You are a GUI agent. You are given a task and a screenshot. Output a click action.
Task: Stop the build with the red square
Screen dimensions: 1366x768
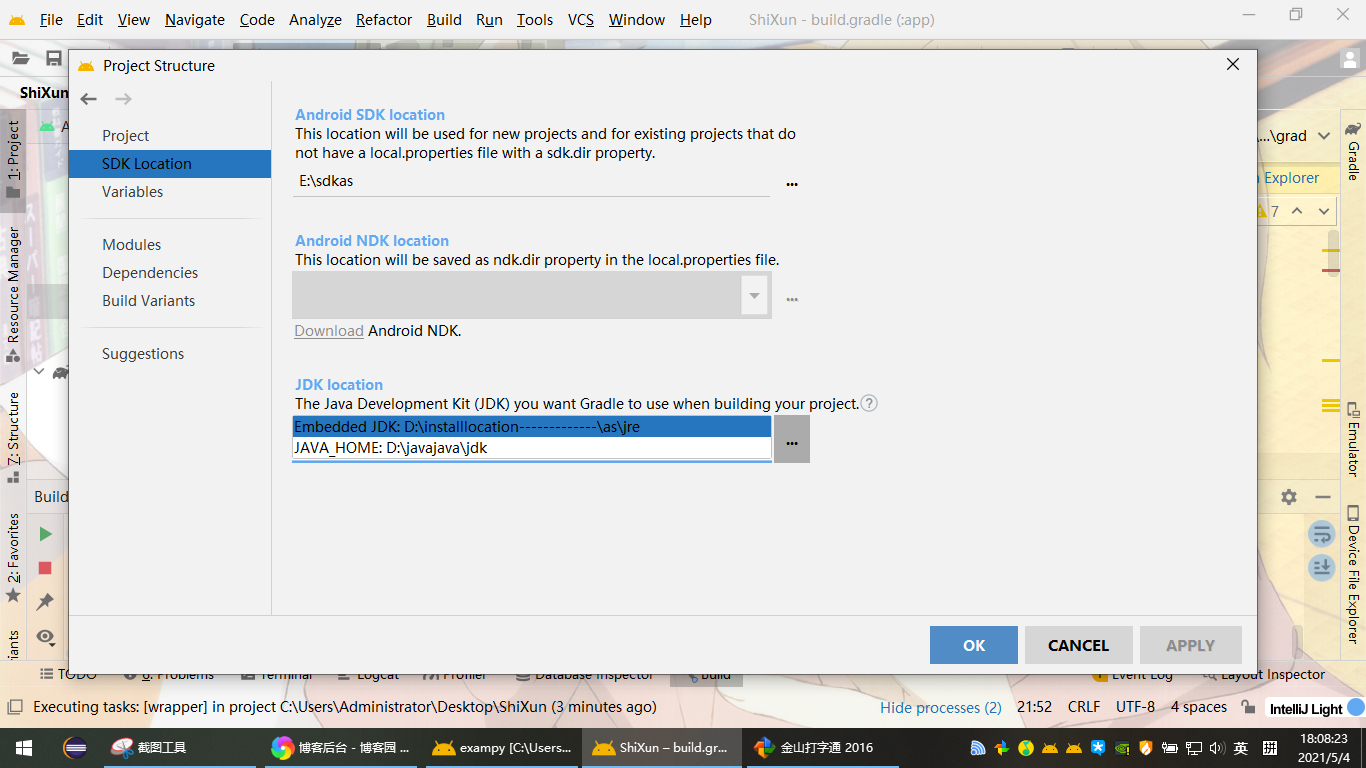pos(45,568)
